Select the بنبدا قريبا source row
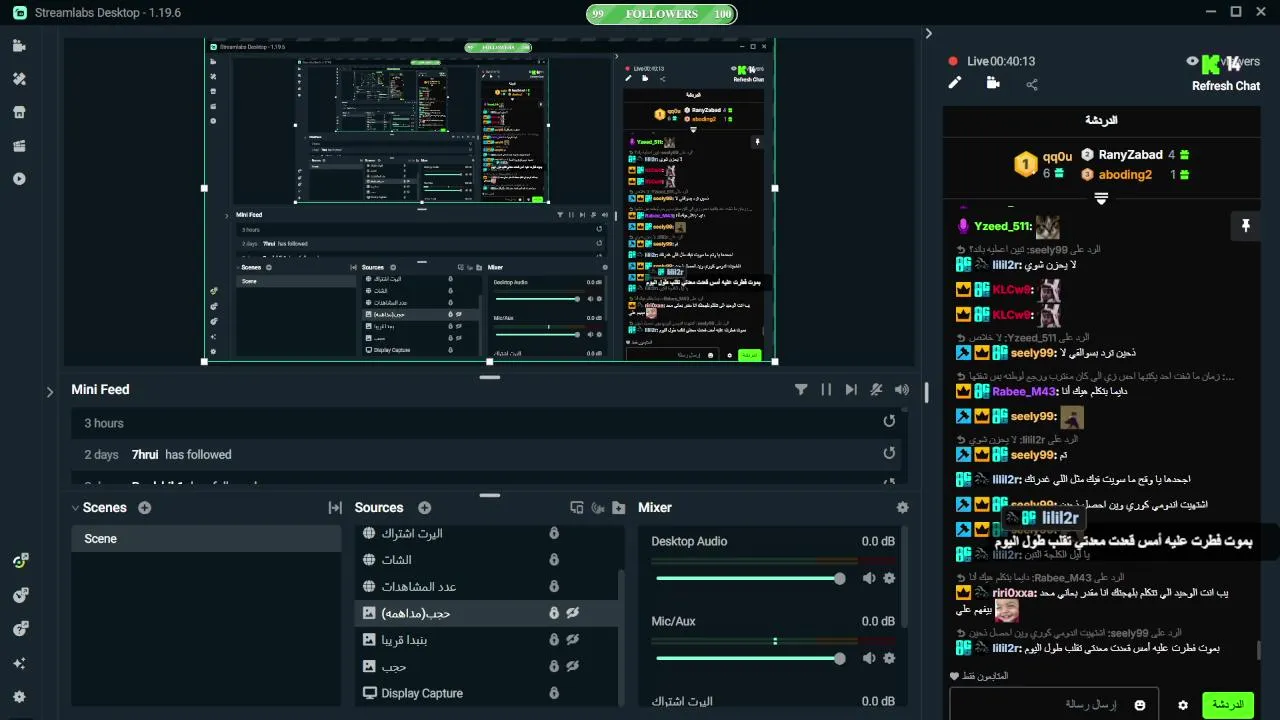This screenshot has width=1280, height=720. pos(486,640)
